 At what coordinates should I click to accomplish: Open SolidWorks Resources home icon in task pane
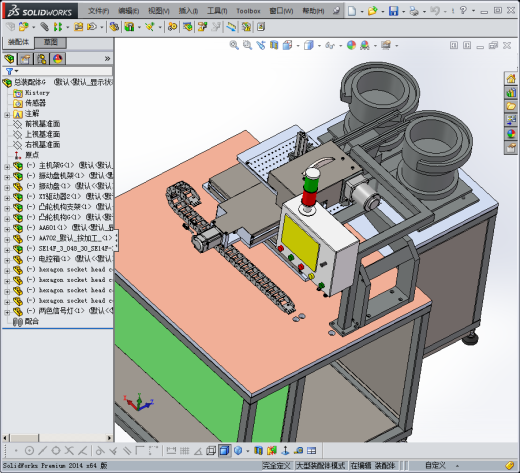[511, 79]
